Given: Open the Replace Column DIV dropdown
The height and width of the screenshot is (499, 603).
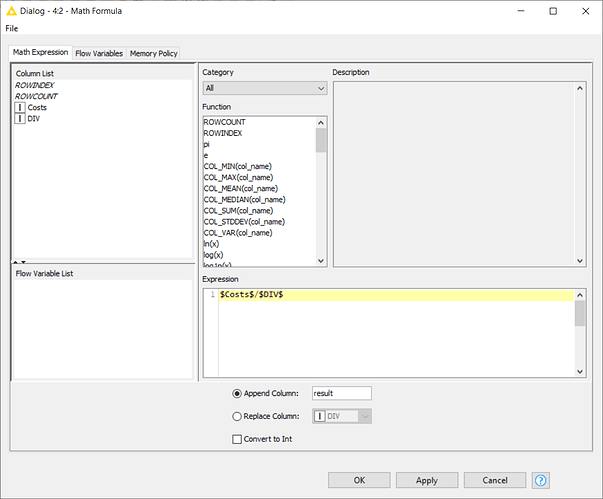Looking at the screenshot, I should point(341,416).
